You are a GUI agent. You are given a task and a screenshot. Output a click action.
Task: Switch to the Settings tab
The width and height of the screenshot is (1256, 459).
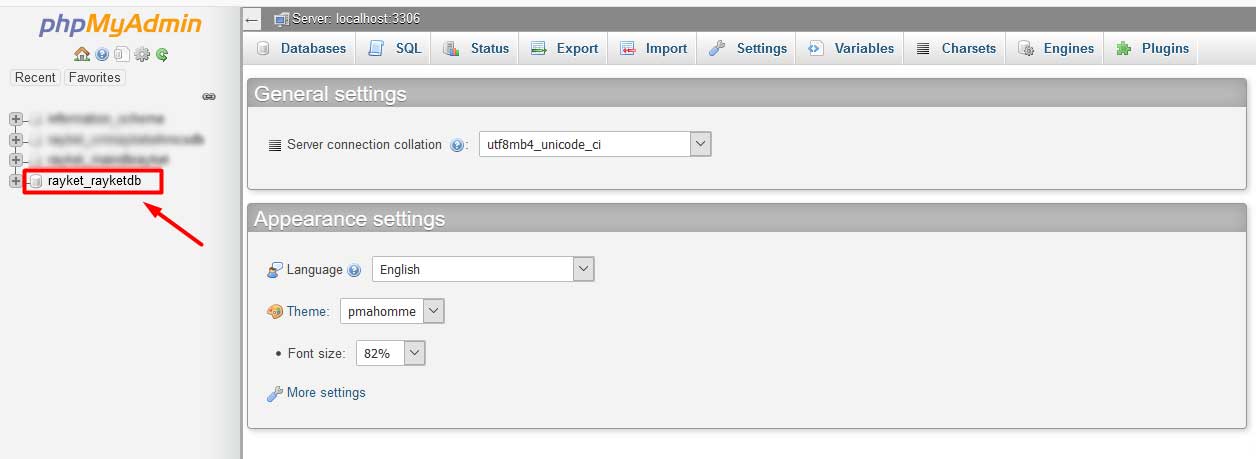tap(748, 48)
